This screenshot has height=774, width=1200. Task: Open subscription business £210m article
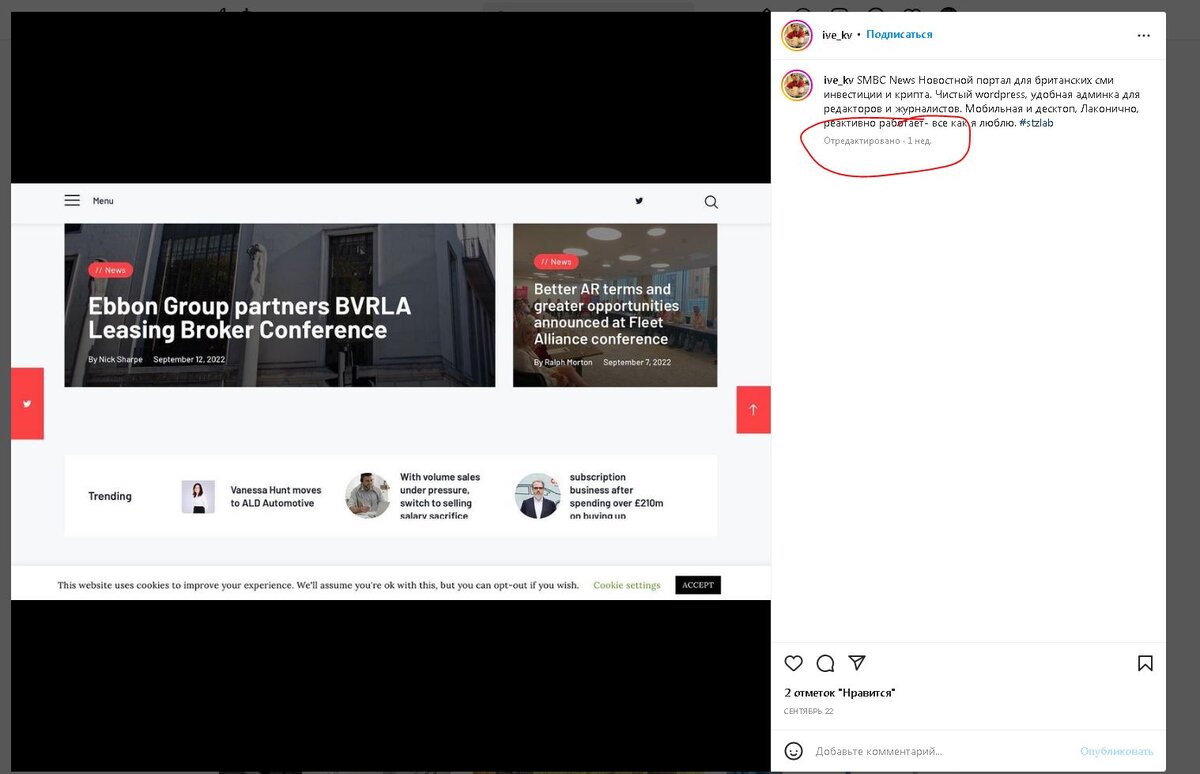616,496
